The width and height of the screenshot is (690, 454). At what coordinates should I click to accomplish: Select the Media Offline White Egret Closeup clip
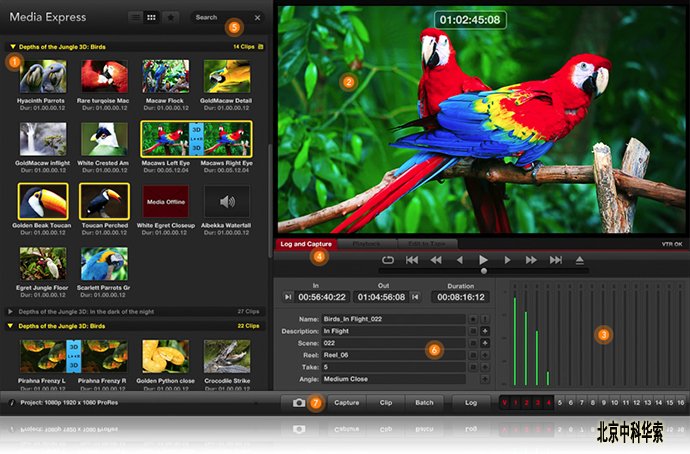166,201
